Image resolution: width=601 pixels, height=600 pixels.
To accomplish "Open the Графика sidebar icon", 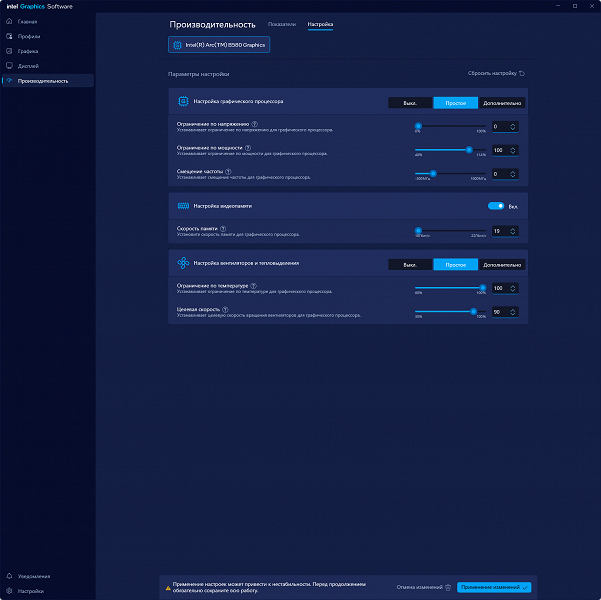I will [10, 51].
